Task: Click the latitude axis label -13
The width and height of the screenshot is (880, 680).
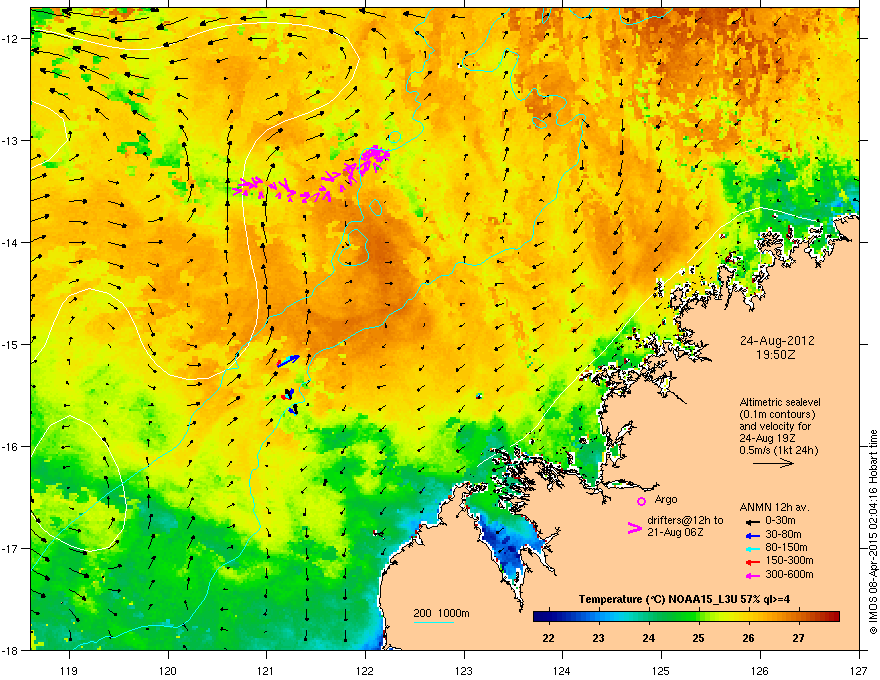Action: 10,140
